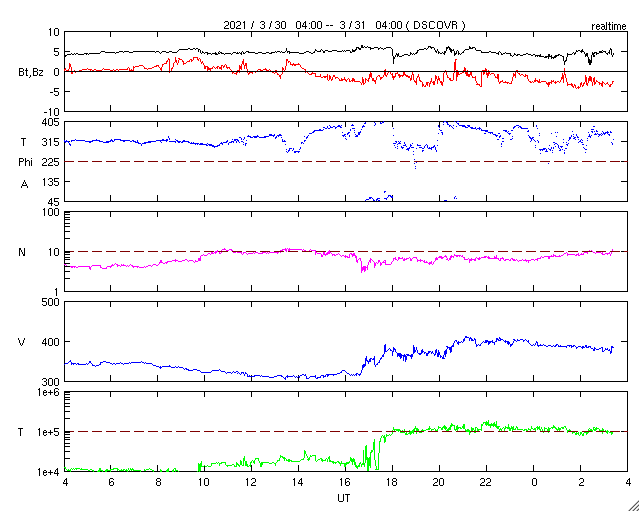The width and height of the screenshot is (640, 512).
Task: Select the 'Bt,Bz' axis label
Action: point(31,73)
